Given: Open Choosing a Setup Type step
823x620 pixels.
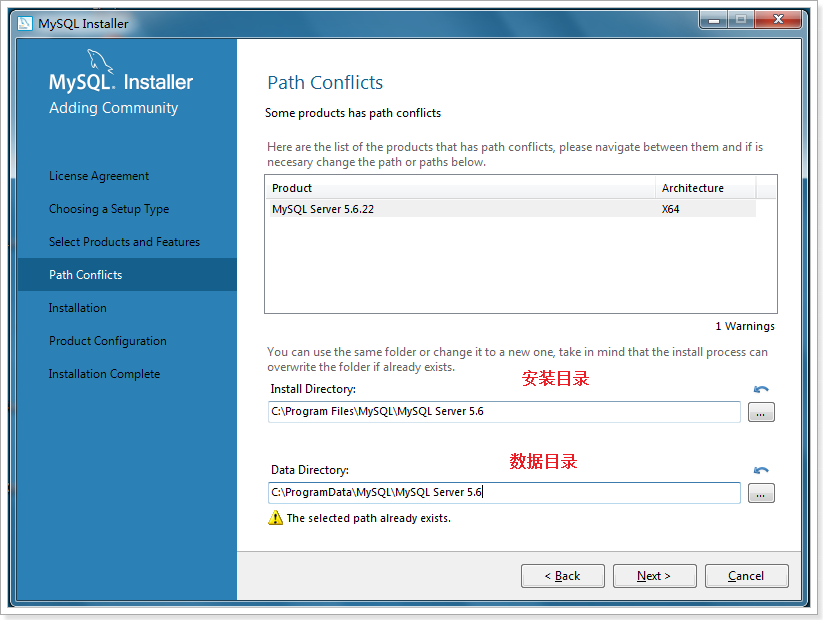Looking at the screenshot, I should tap(109, 209).
